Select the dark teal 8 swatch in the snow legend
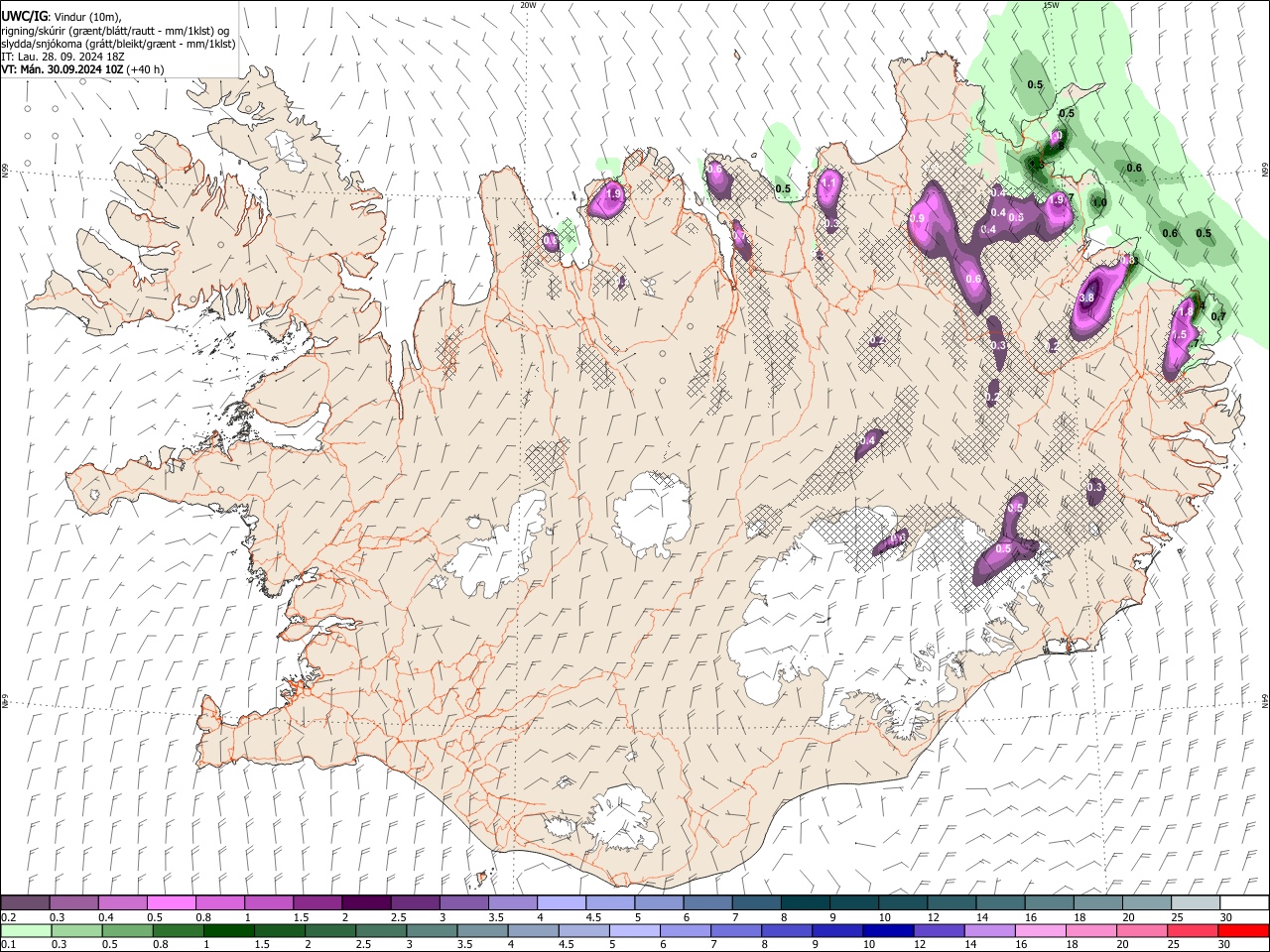The height and width of the screenshot is (952, 1270). pyautogui.click(x=805, y=902)
